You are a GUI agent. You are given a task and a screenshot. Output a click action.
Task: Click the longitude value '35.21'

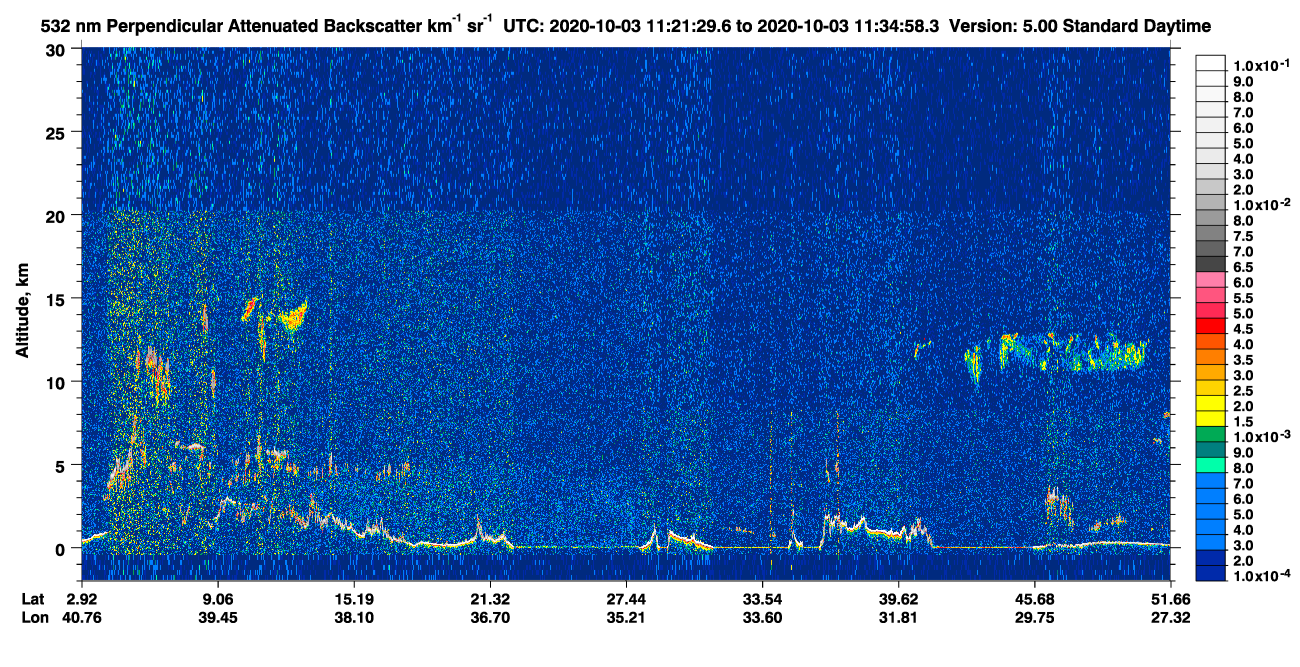625,618
